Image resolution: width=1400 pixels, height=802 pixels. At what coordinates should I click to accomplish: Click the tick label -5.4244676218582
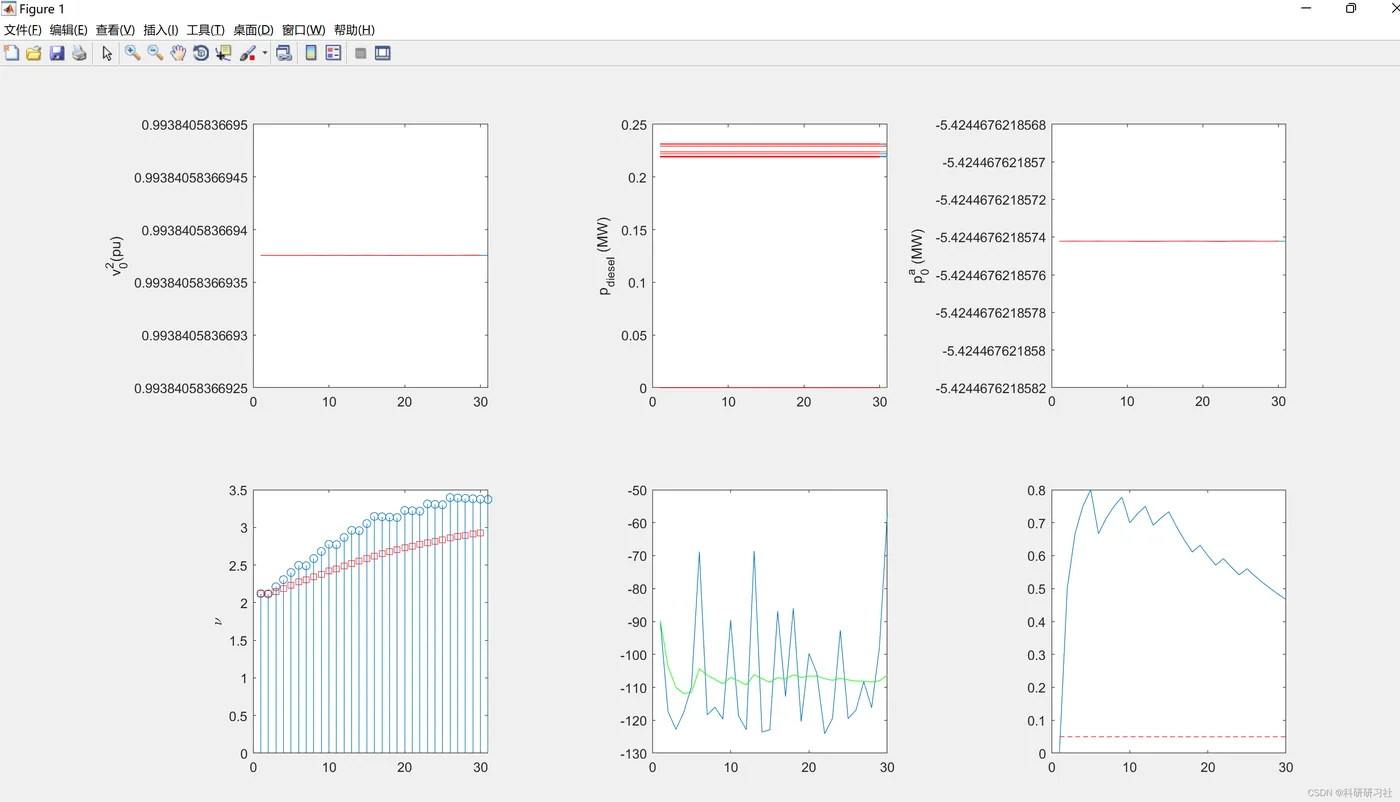tap(990, 388)
